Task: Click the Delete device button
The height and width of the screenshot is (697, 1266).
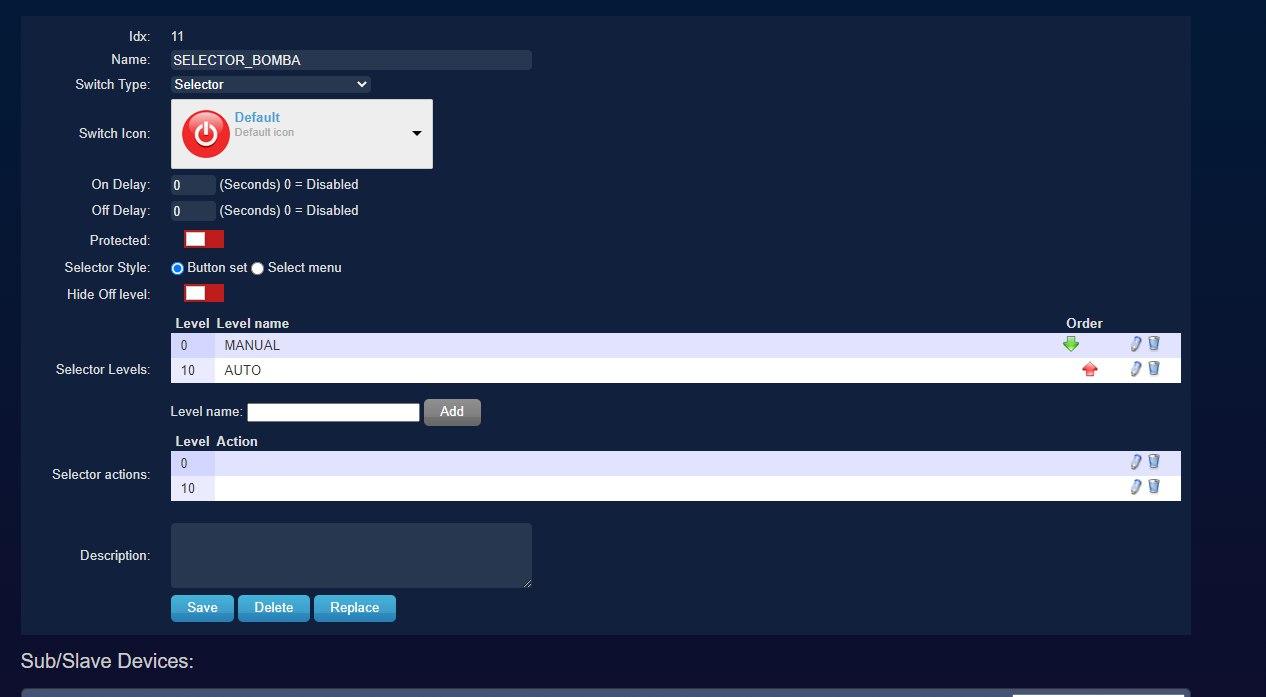Action: pyautogui.click(x=273, y=607)
